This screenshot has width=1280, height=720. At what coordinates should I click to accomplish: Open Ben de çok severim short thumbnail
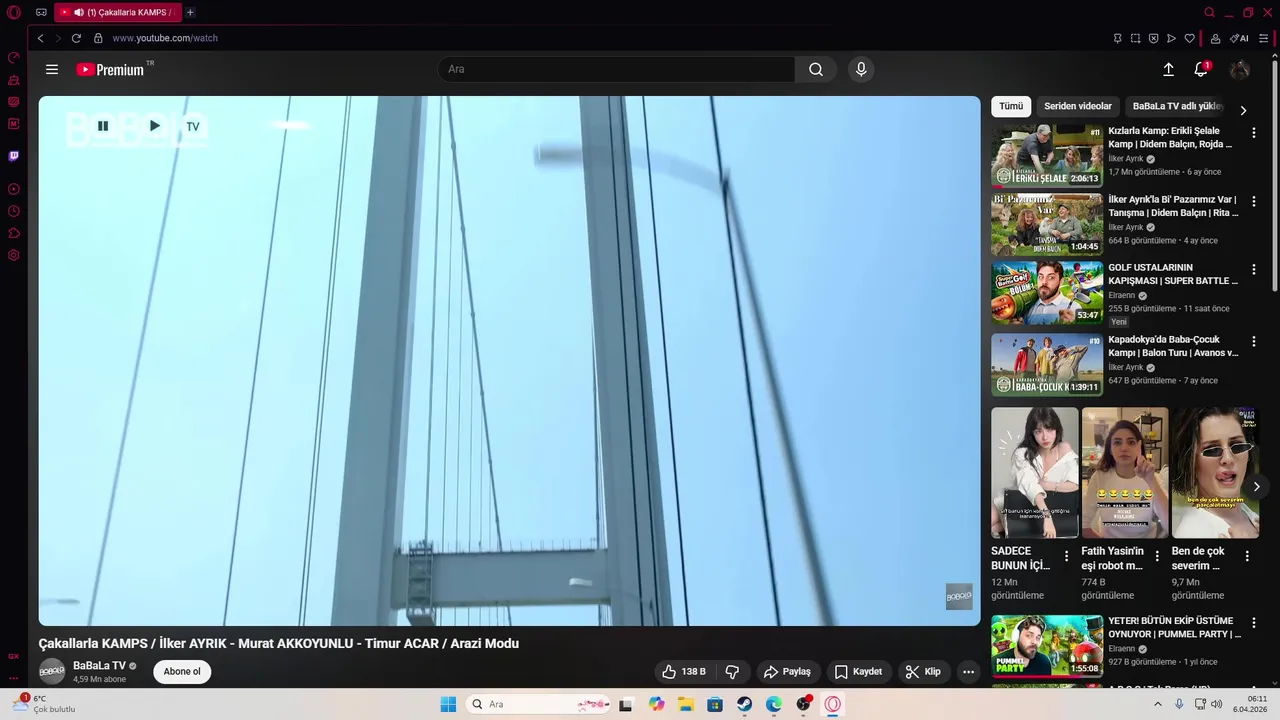[x=1215, y=472]
